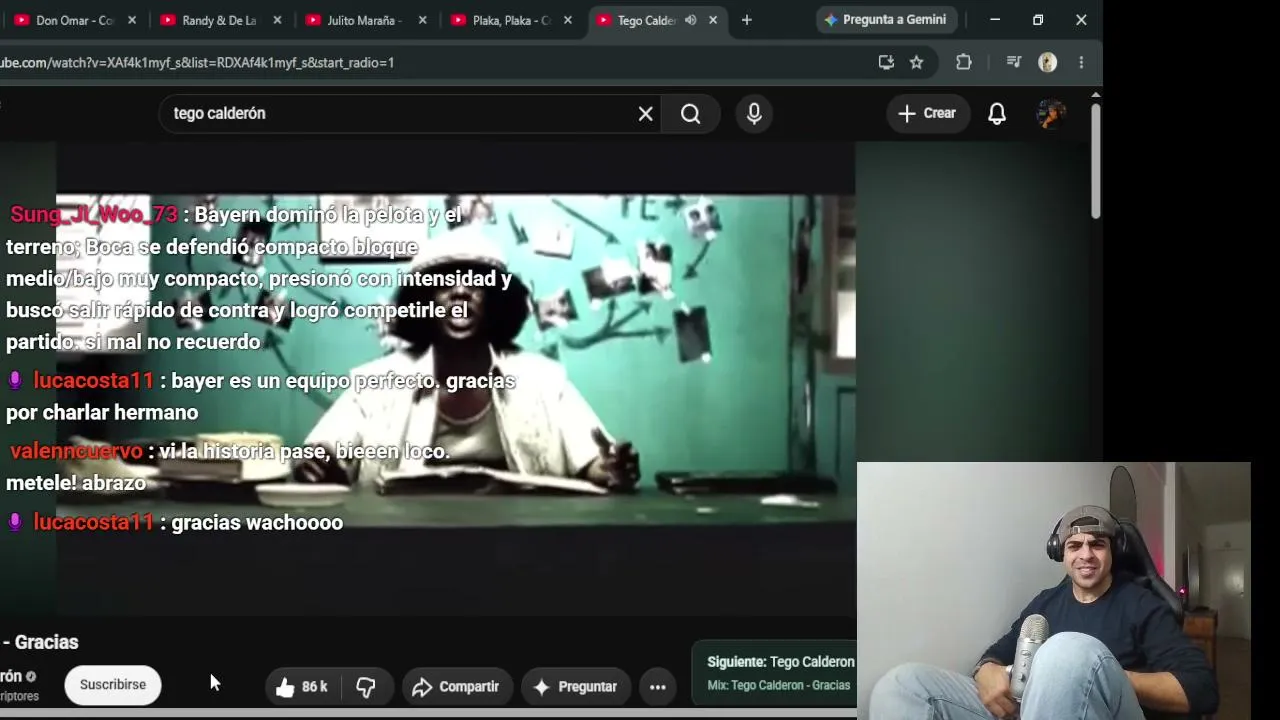Subscribe with the Suscribirse button
The height and width of the screenshot is (720, 1280).
[113, 685]
